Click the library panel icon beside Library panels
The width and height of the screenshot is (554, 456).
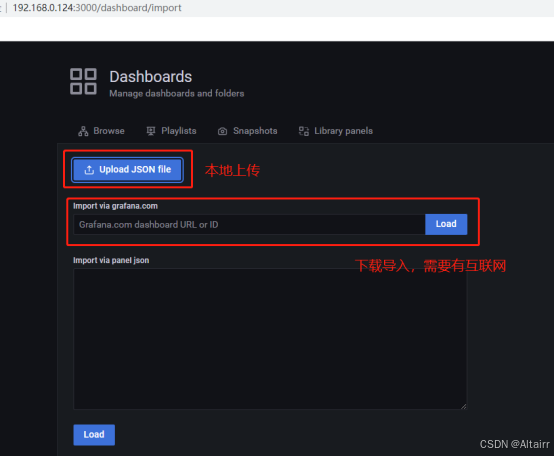tap(303, 131)
